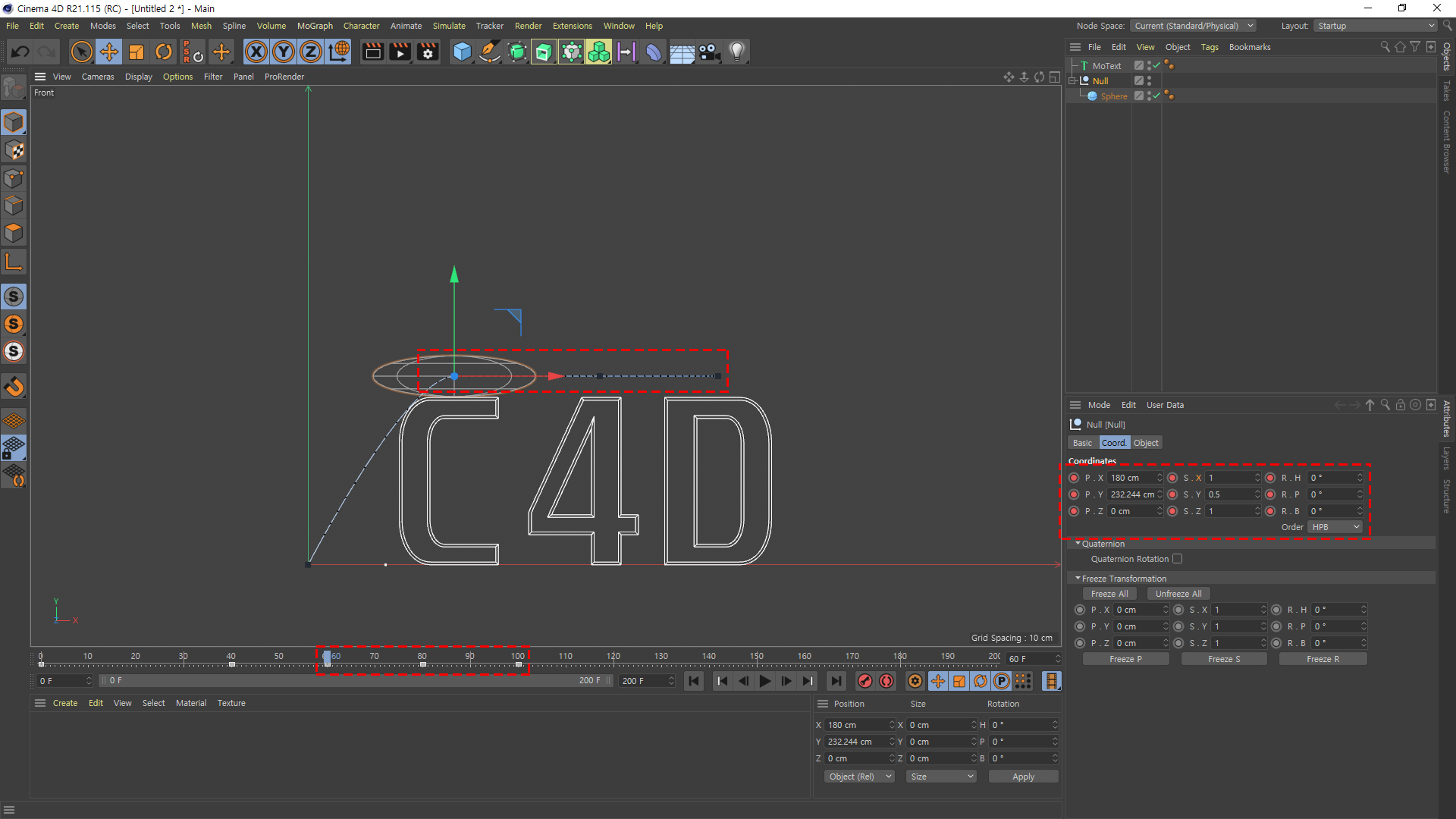
Task: Click the timeline playhead at frame 60
Action: click(327, 658)
